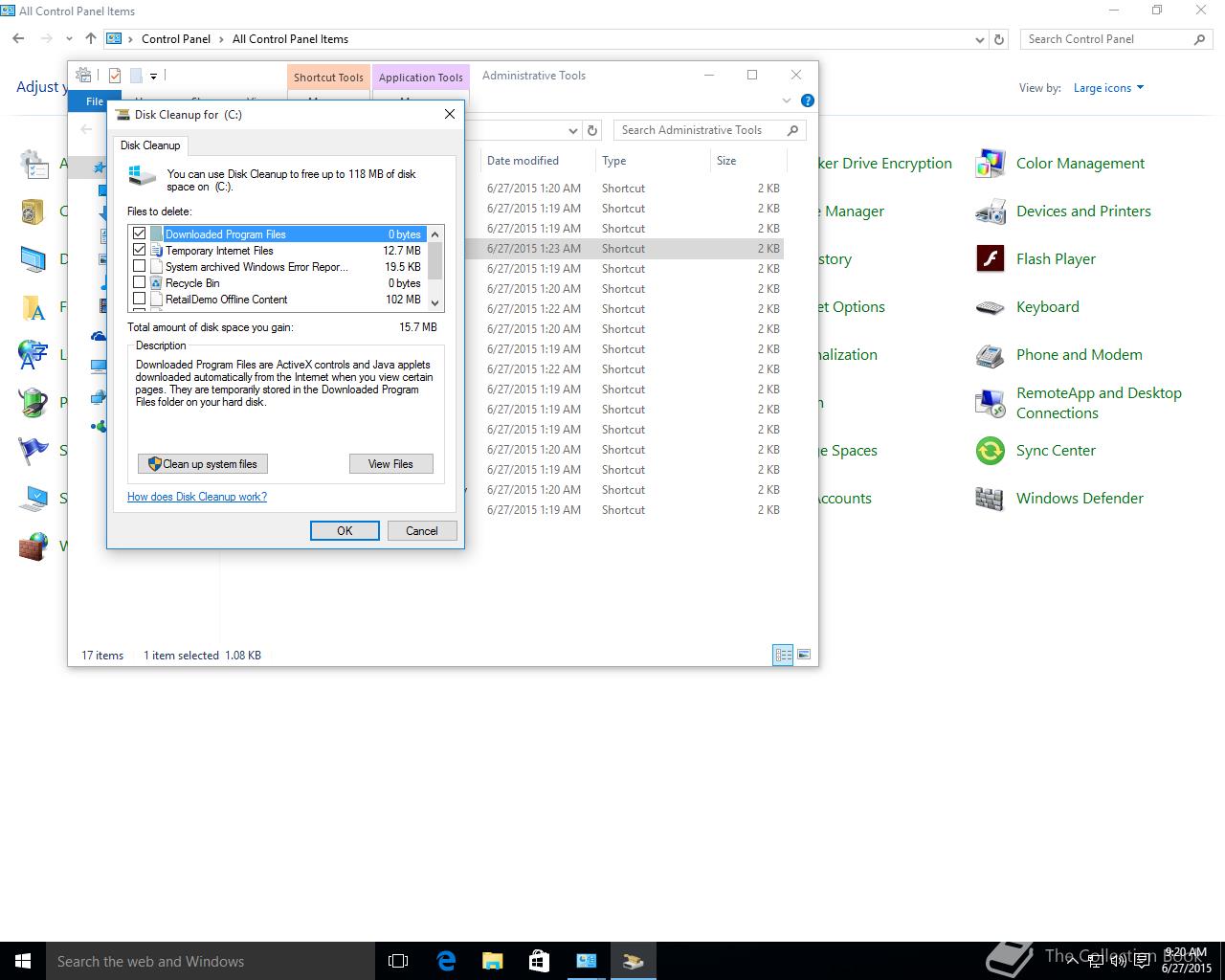Open the How does Disk Cleanup work link
The width and height of the screenshot is (1225, 980).
[x=197, y=497]
